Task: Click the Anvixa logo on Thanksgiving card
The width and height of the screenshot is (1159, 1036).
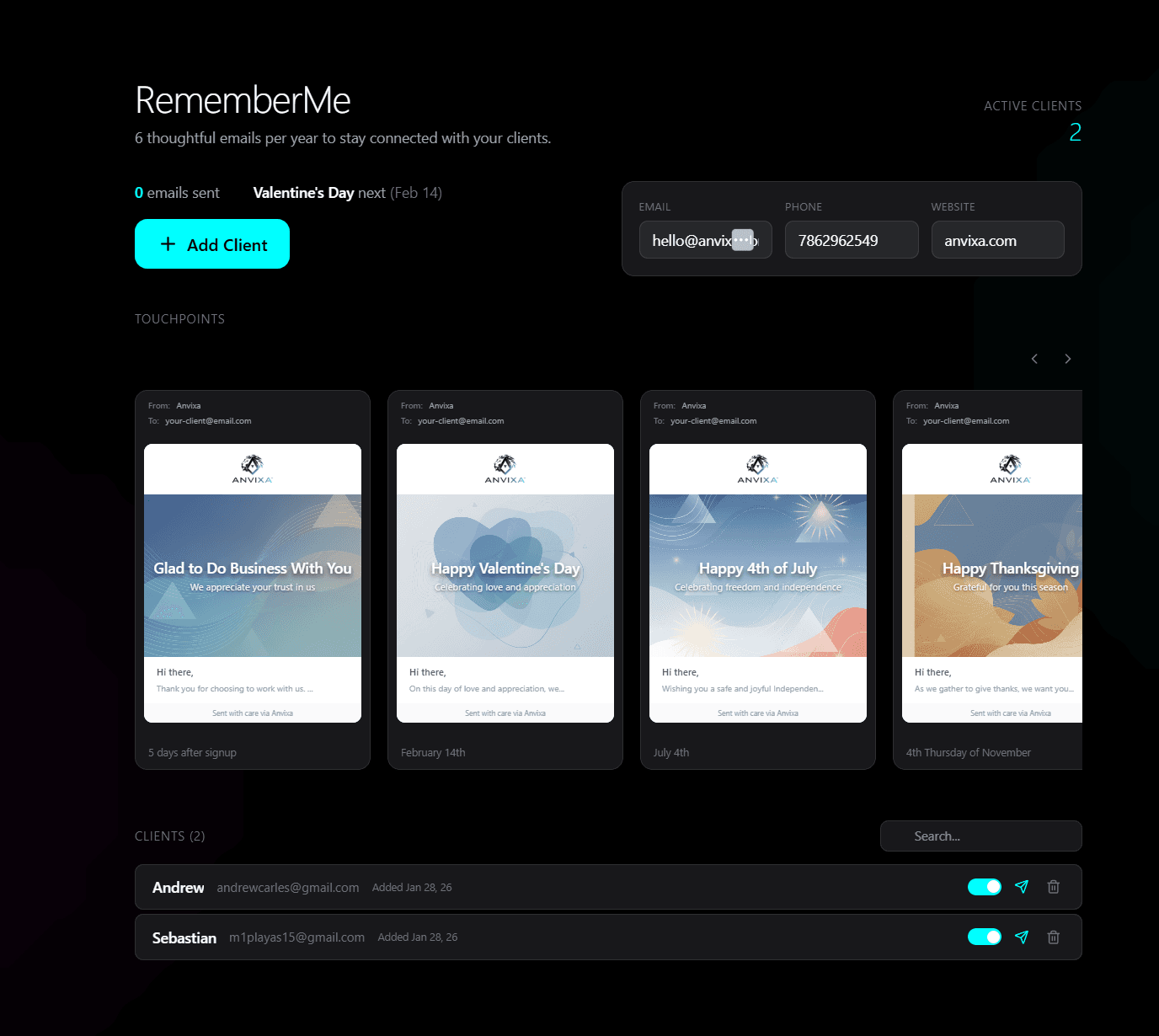Action: point(1009,465)
